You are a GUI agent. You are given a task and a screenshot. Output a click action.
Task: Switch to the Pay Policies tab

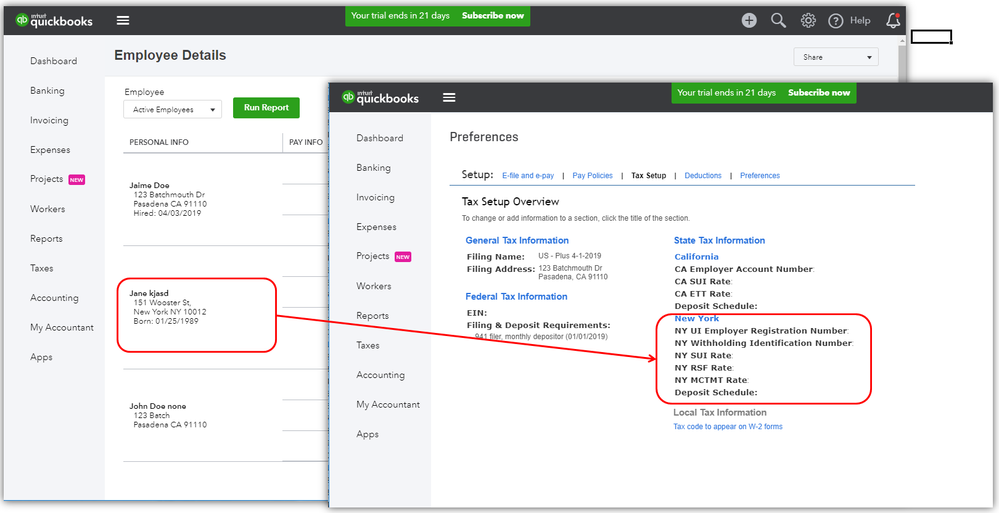593,175
